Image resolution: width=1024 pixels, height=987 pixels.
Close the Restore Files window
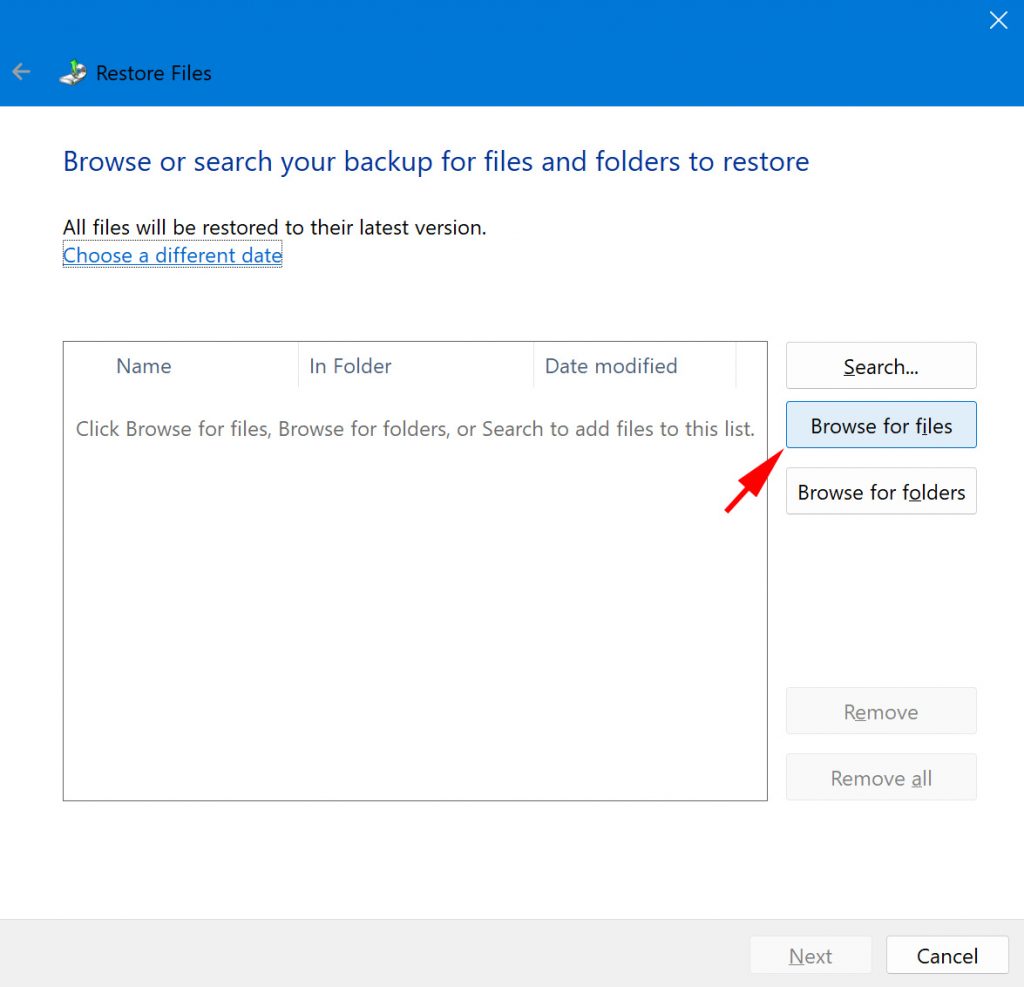coord(998,20)
